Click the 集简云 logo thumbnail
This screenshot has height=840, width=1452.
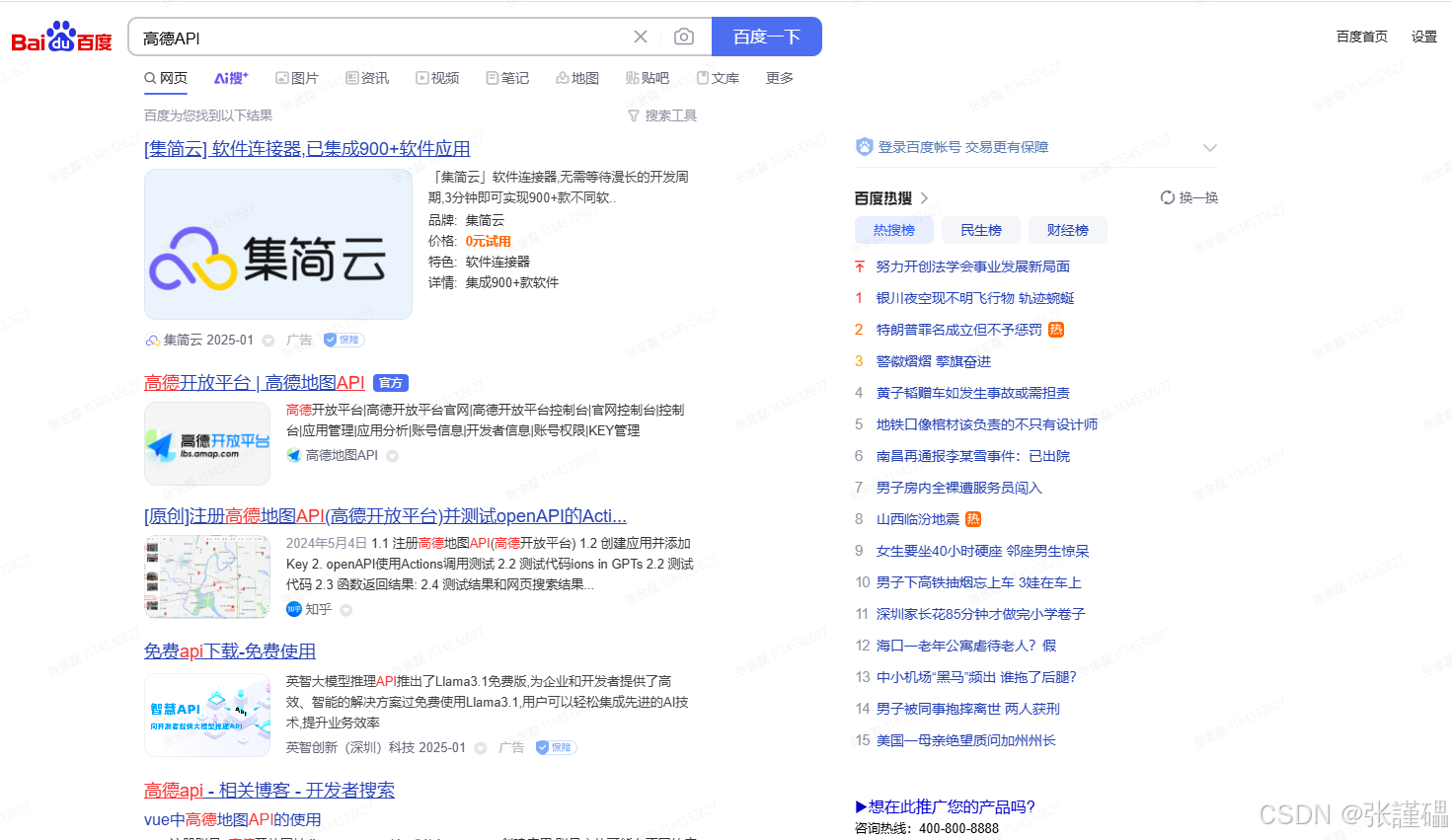(x=278, y=244)
